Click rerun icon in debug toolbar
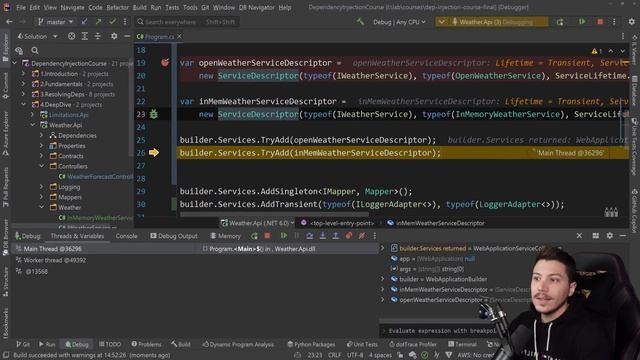This screenshot has width=640, height=360. pyautogui.click(x=254, y=236)
